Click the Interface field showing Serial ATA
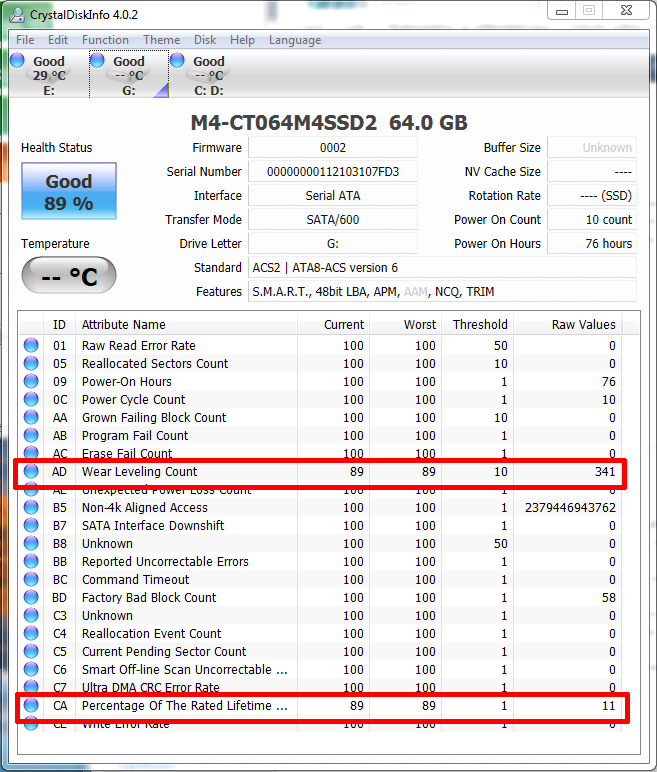 point(333,196)
